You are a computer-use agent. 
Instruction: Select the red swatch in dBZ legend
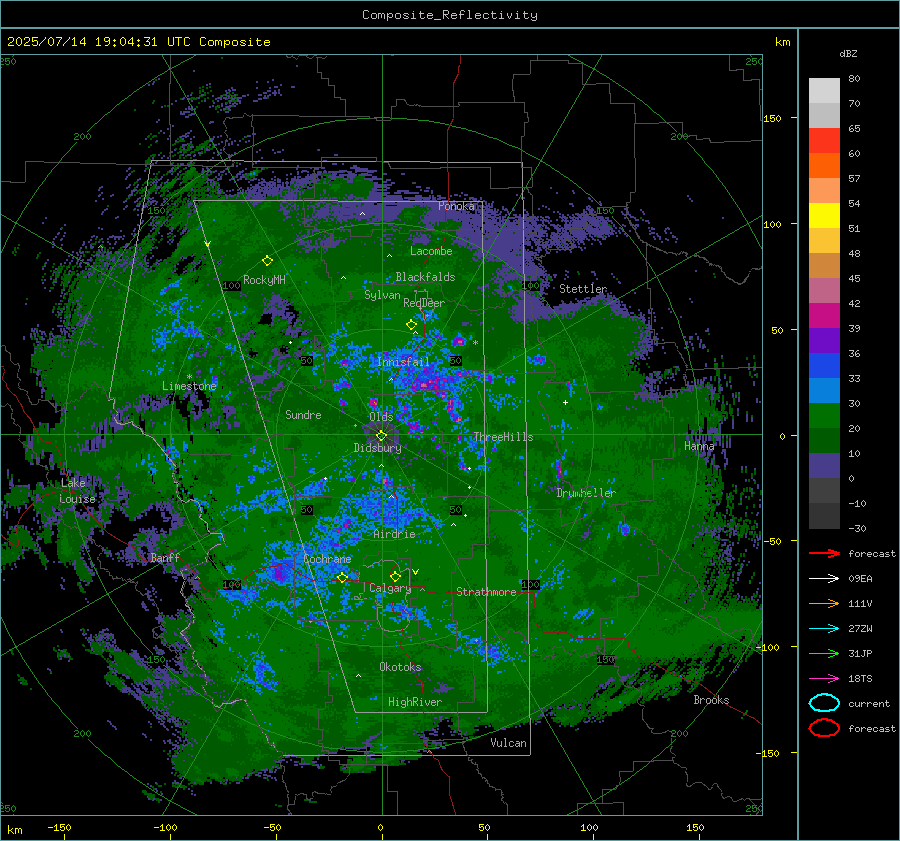pos(824,140)
